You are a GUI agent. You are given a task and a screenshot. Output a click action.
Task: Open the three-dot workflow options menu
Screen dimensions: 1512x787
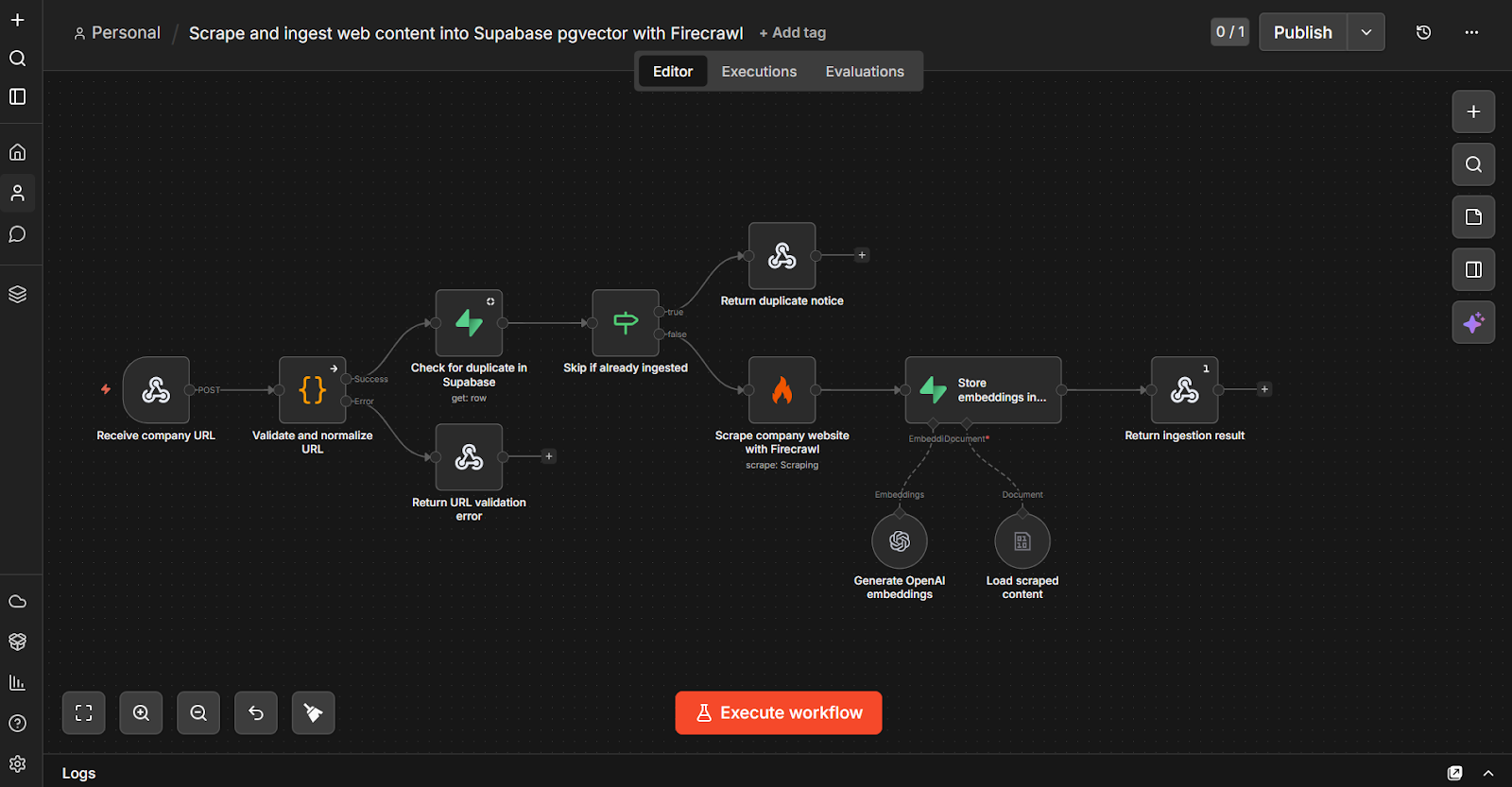1471,32
